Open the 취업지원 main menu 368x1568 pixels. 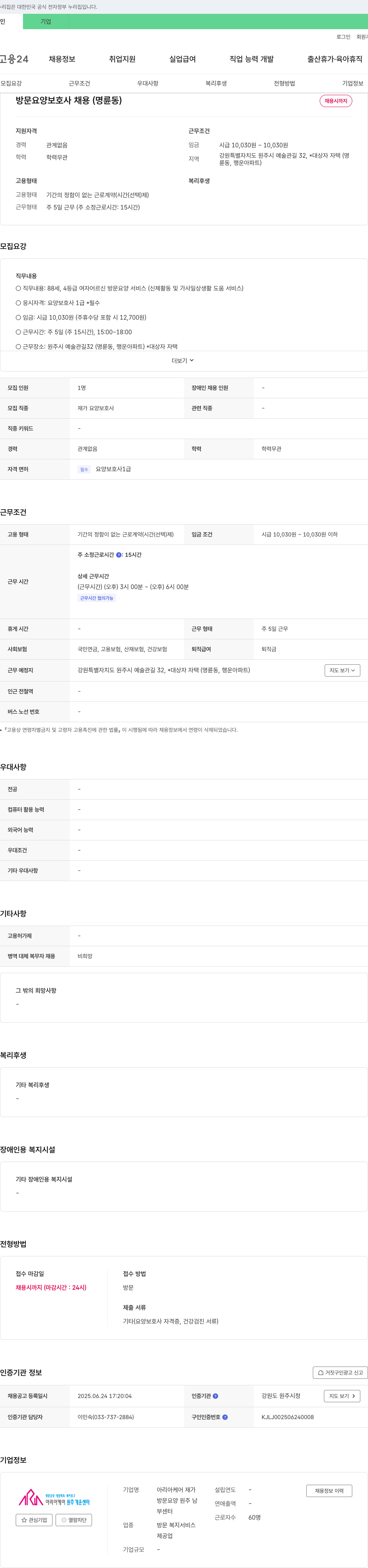click(122, 59)
